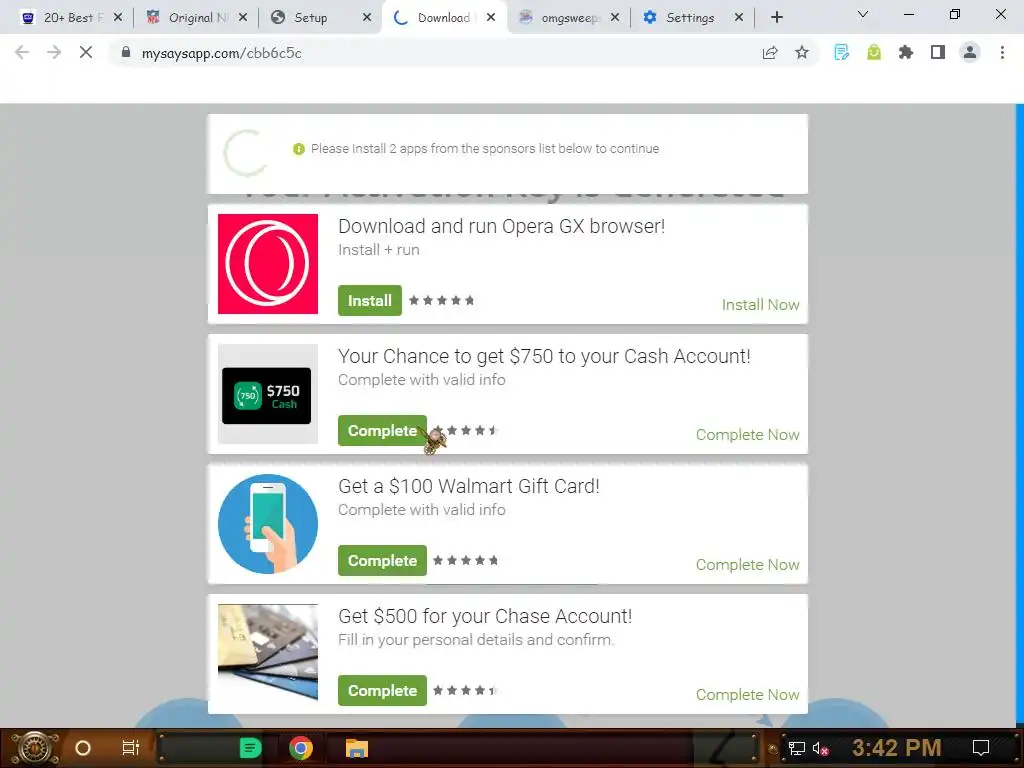Click the $100 Walmart Gift Card title

468,486
